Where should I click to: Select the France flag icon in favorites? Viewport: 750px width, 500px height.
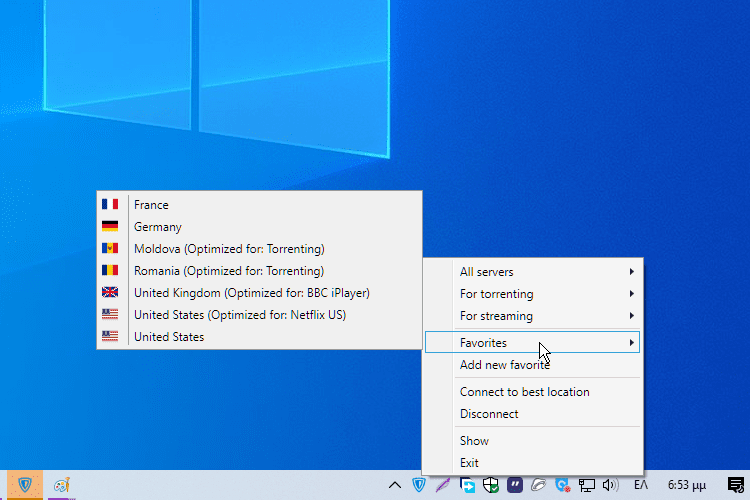coord(110,204)
